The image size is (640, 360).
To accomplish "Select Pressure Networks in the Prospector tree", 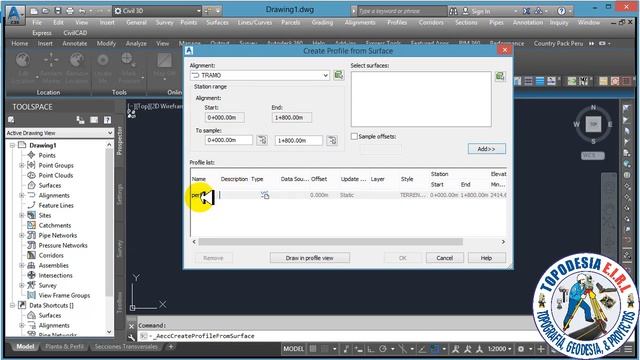I will pos(63,245).
